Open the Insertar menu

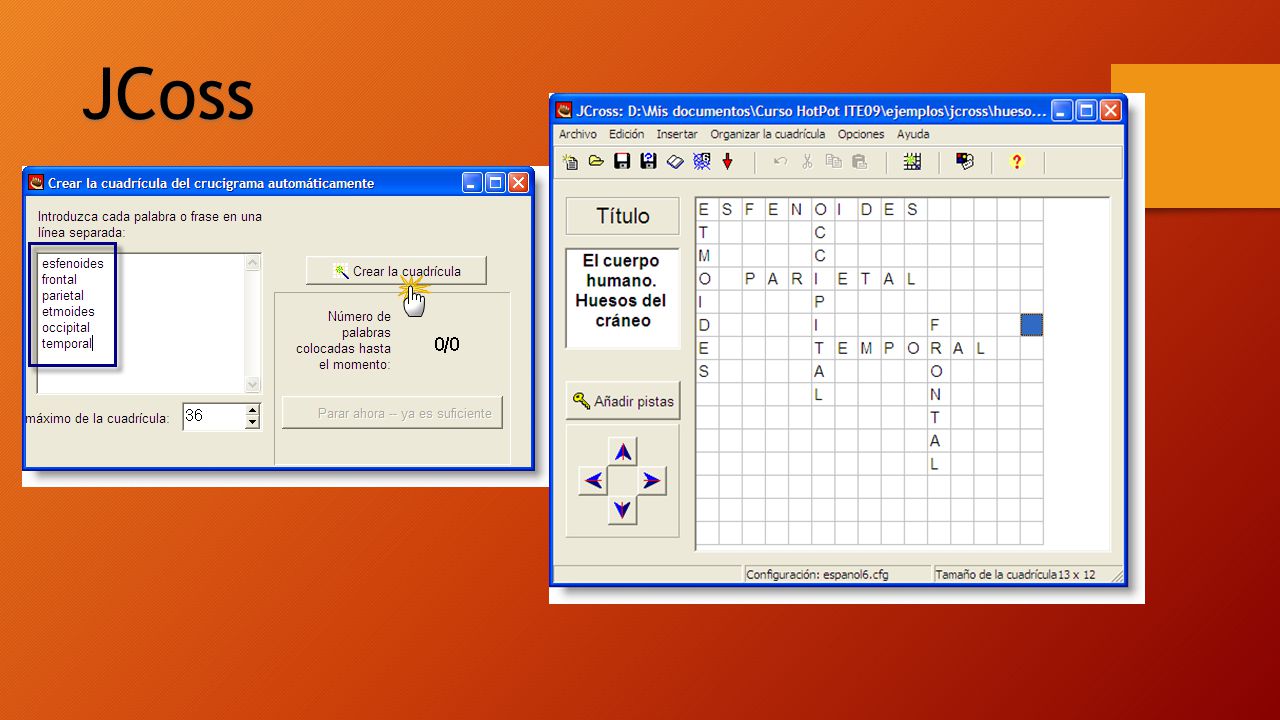677,134
